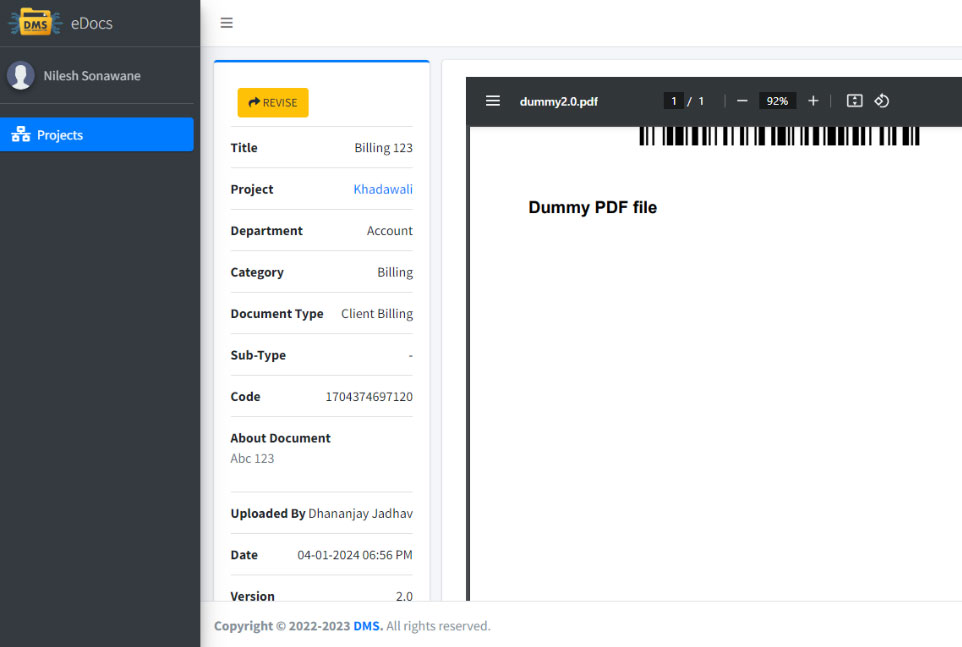Click the DMS eDocs logo icon
962x647 pixels.
click(x=35, y=23)
